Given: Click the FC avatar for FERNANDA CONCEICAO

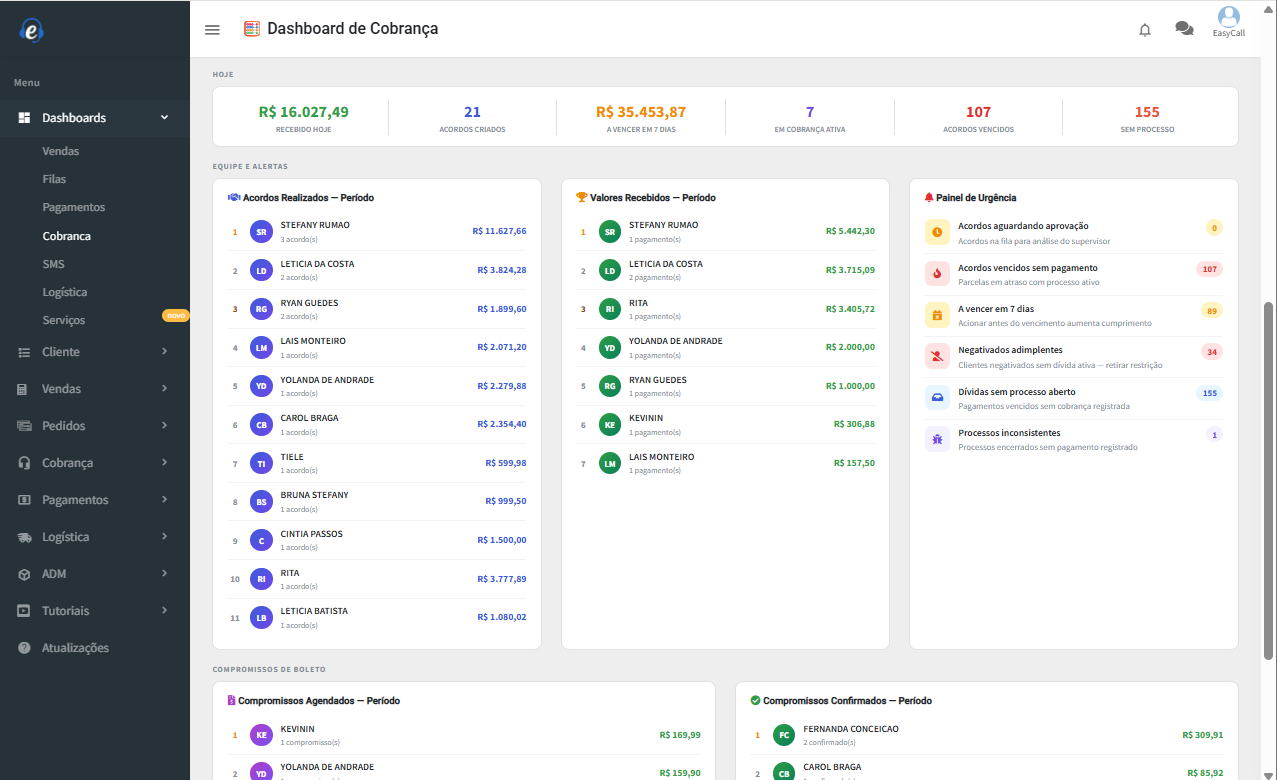Looking at the screenshot, I should pyautogui.click(x=784, y=736).
